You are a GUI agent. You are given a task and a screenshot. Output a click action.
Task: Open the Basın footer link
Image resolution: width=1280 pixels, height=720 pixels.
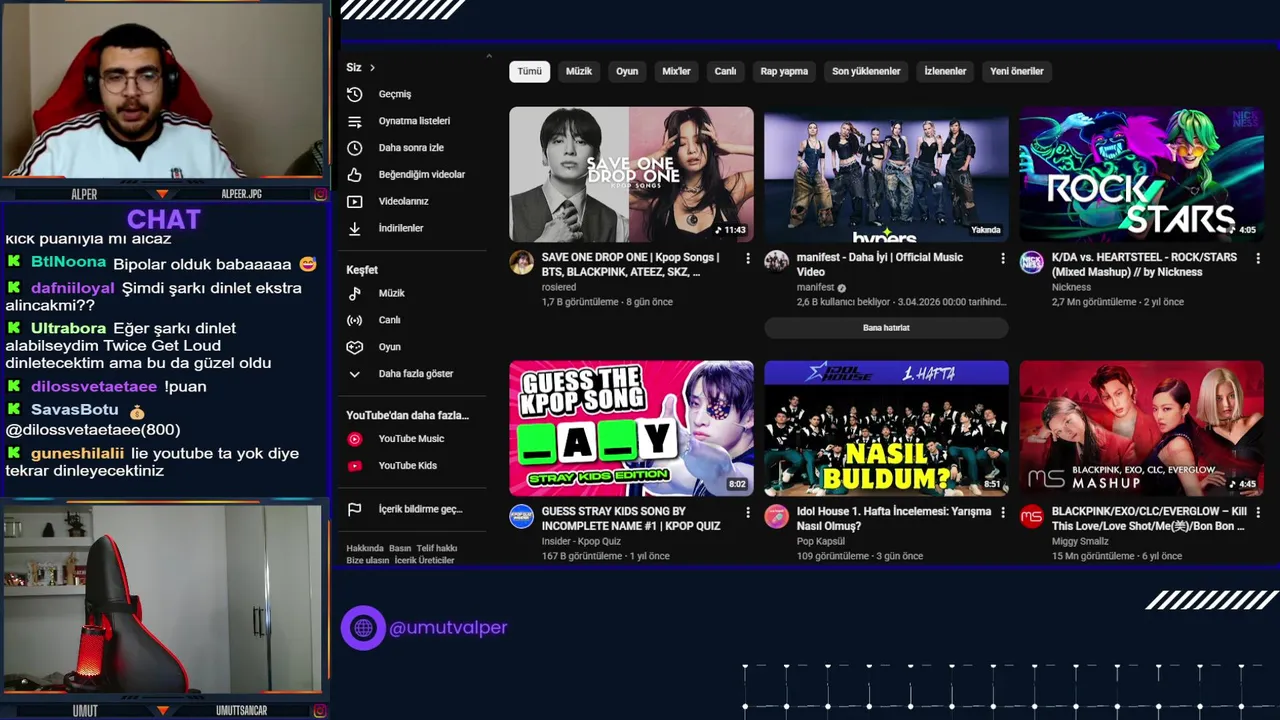[x=400, y=548]
